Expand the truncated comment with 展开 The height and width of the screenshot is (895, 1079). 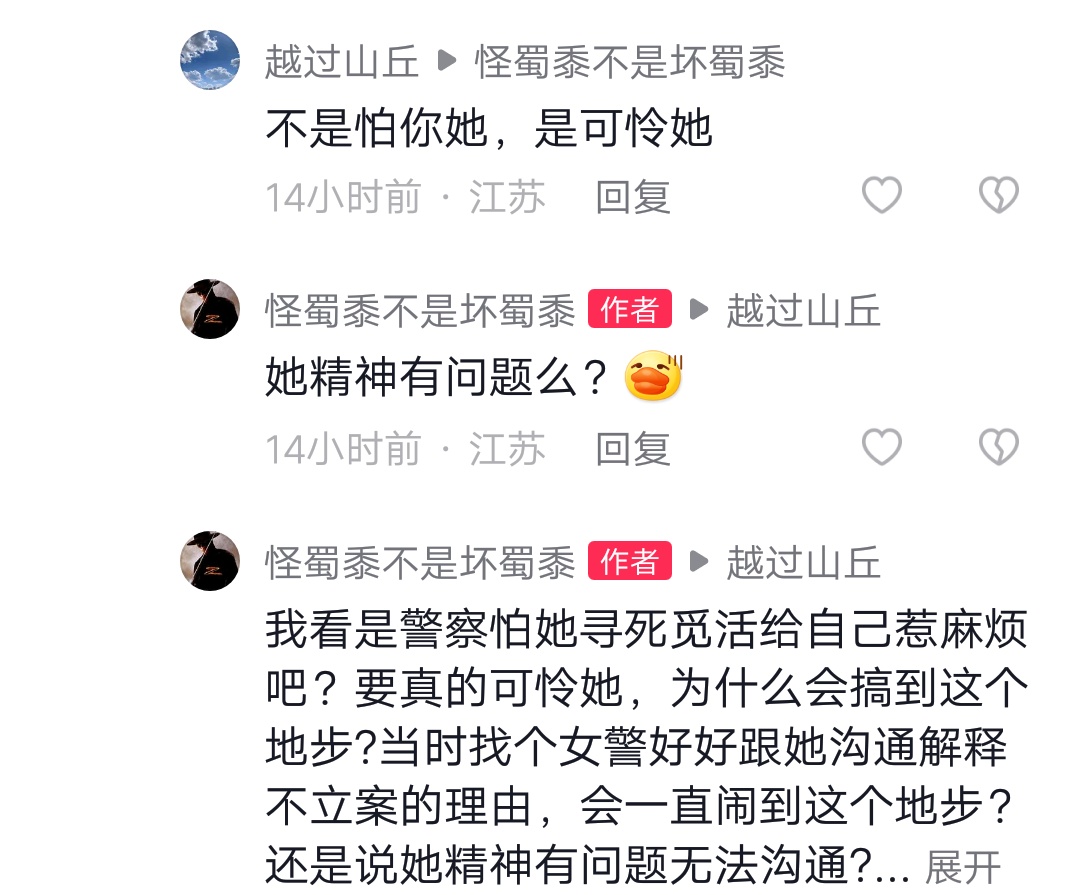click(x=962, y=867)
